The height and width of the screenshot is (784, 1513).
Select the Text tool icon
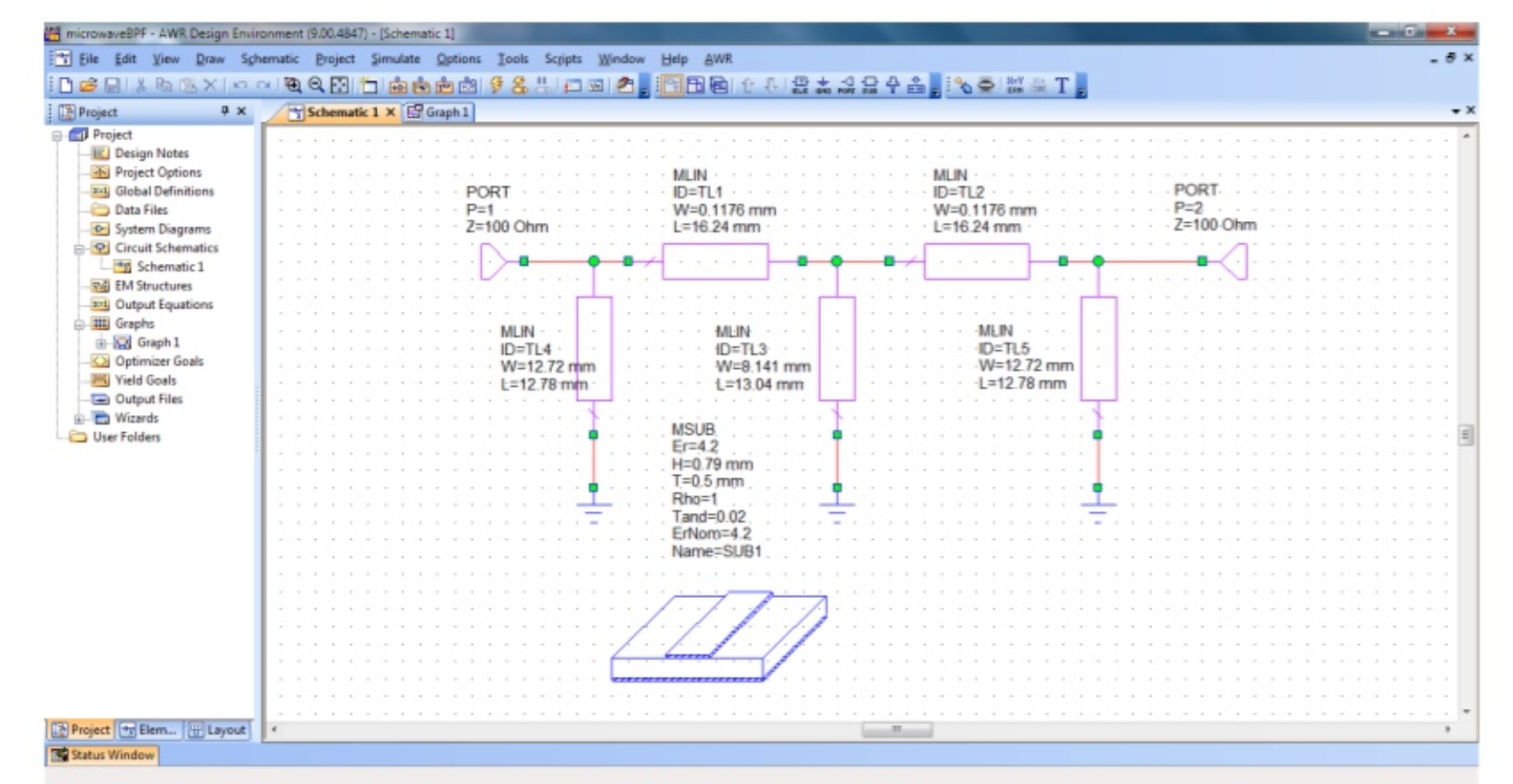pos(1061,85)
